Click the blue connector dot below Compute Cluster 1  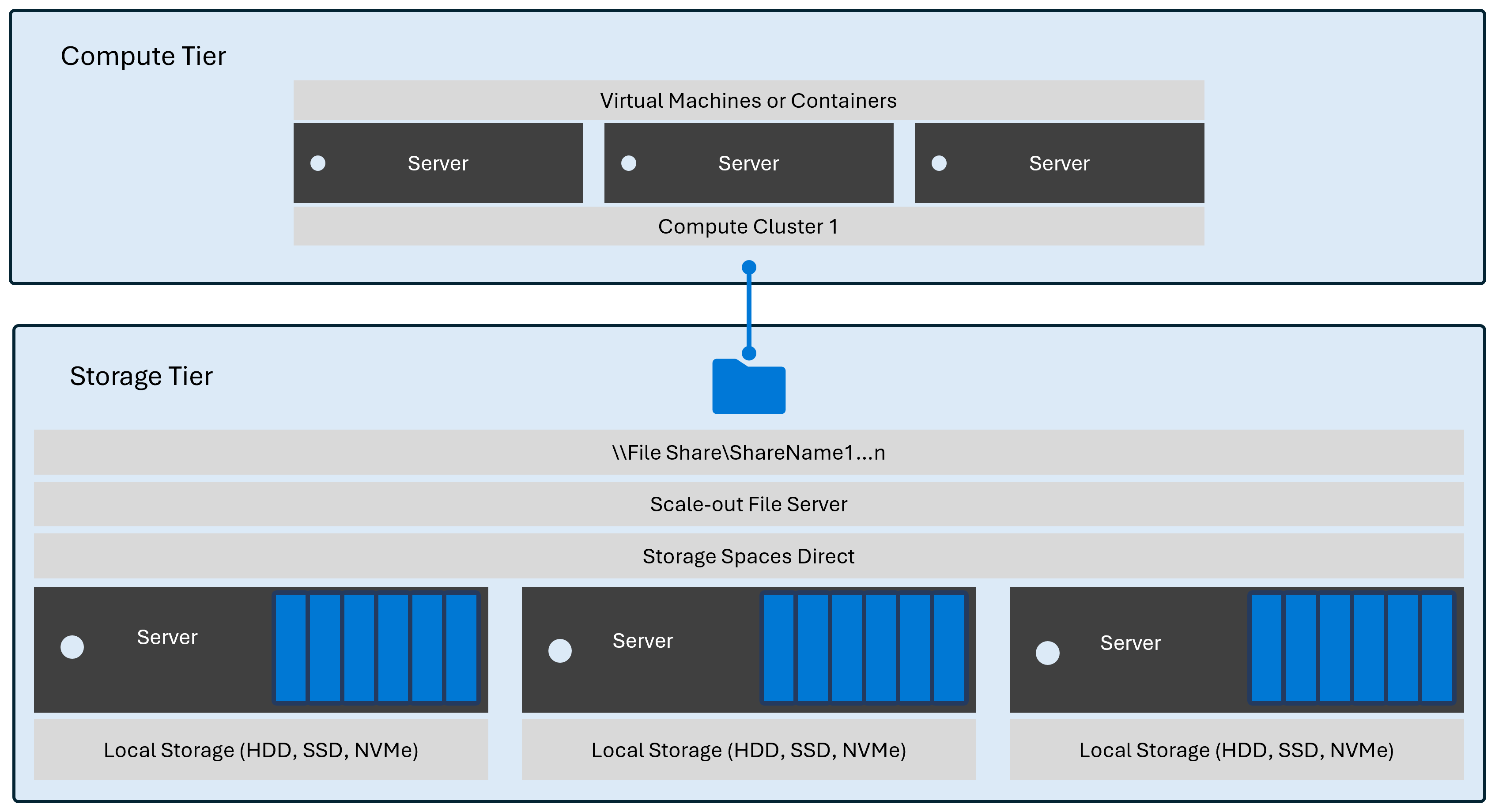[749, 268]
